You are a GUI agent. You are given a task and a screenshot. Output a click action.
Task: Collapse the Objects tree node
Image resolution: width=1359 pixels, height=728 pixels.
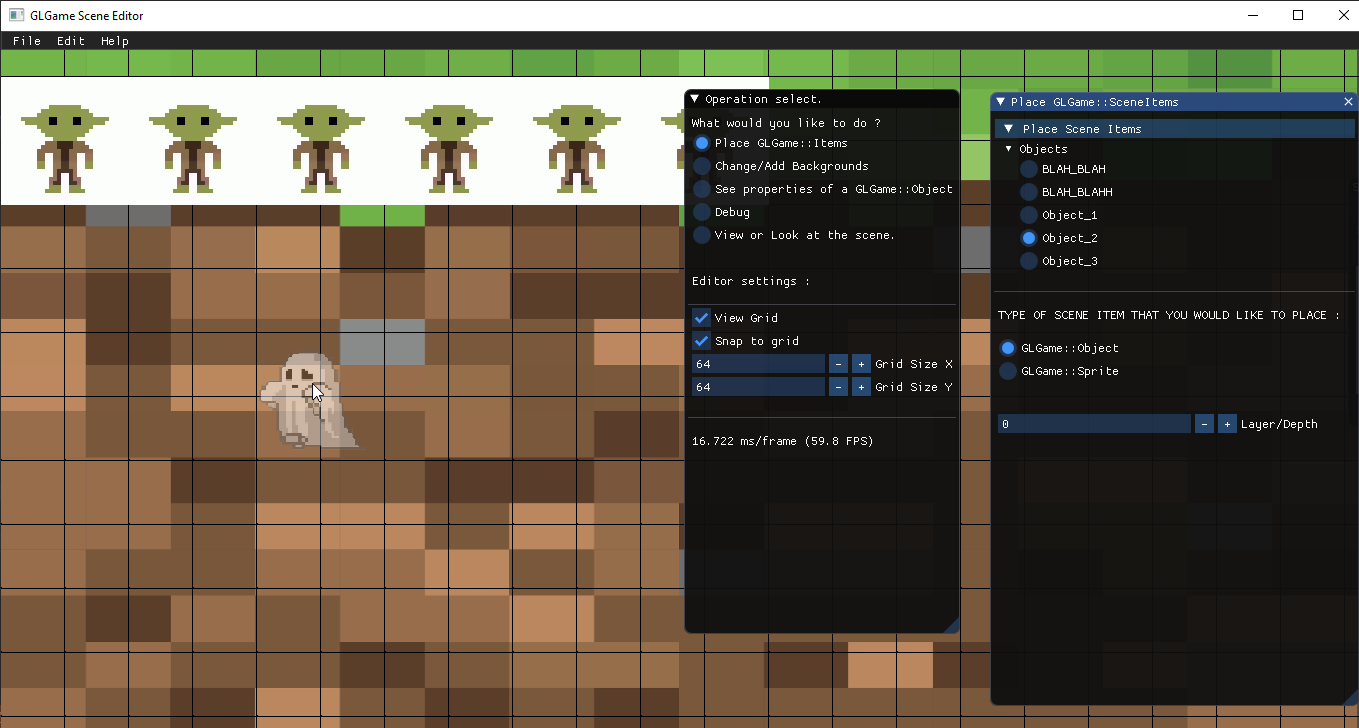click(x=1009, y=149)
